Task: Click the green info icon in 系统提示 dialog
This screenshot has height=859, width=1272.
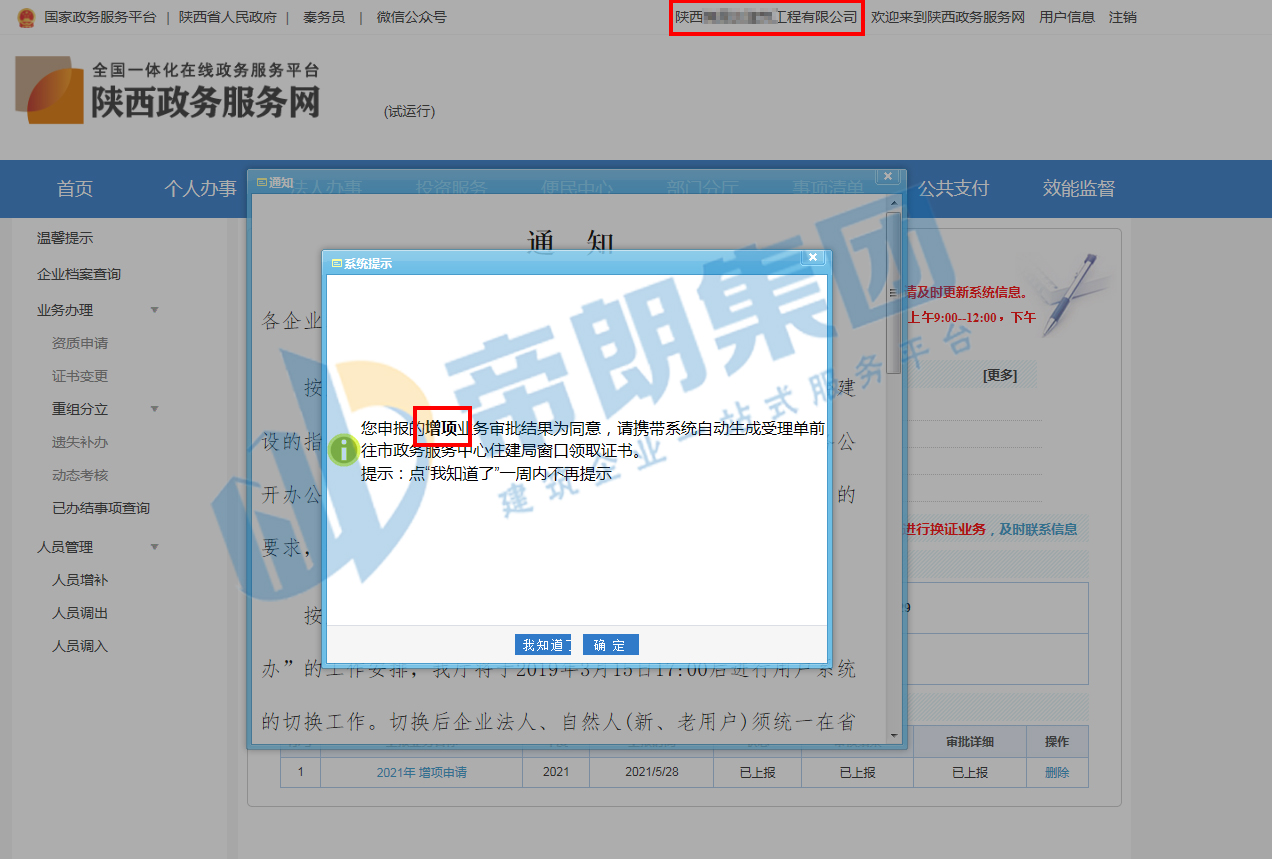Action: 343,449
